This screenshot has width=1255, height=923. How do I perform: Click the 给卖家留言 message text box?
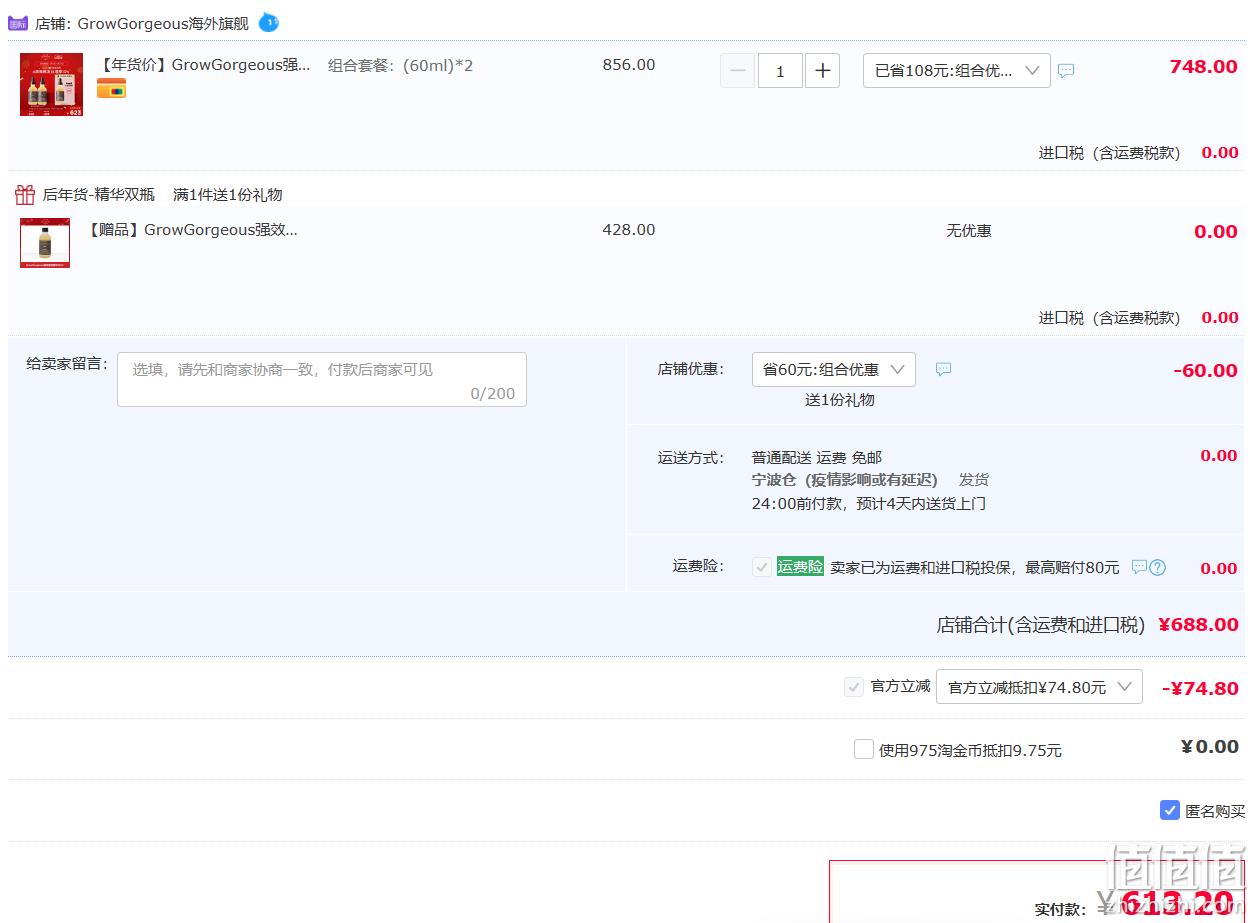[322, 379]
